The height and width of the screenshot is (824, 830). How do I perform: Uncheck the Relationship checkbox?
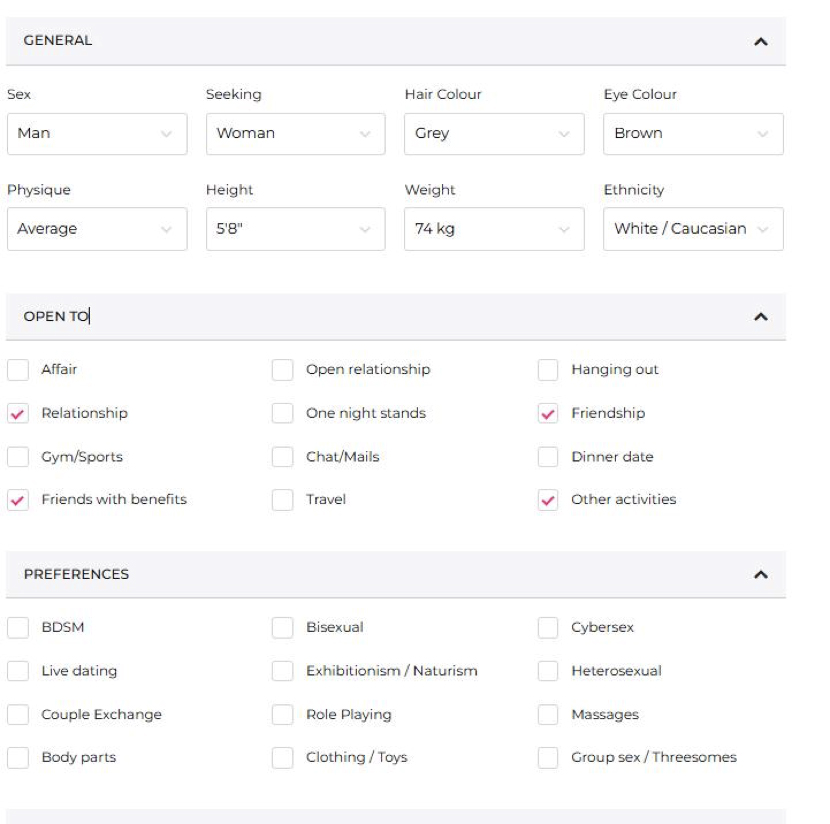18,414
